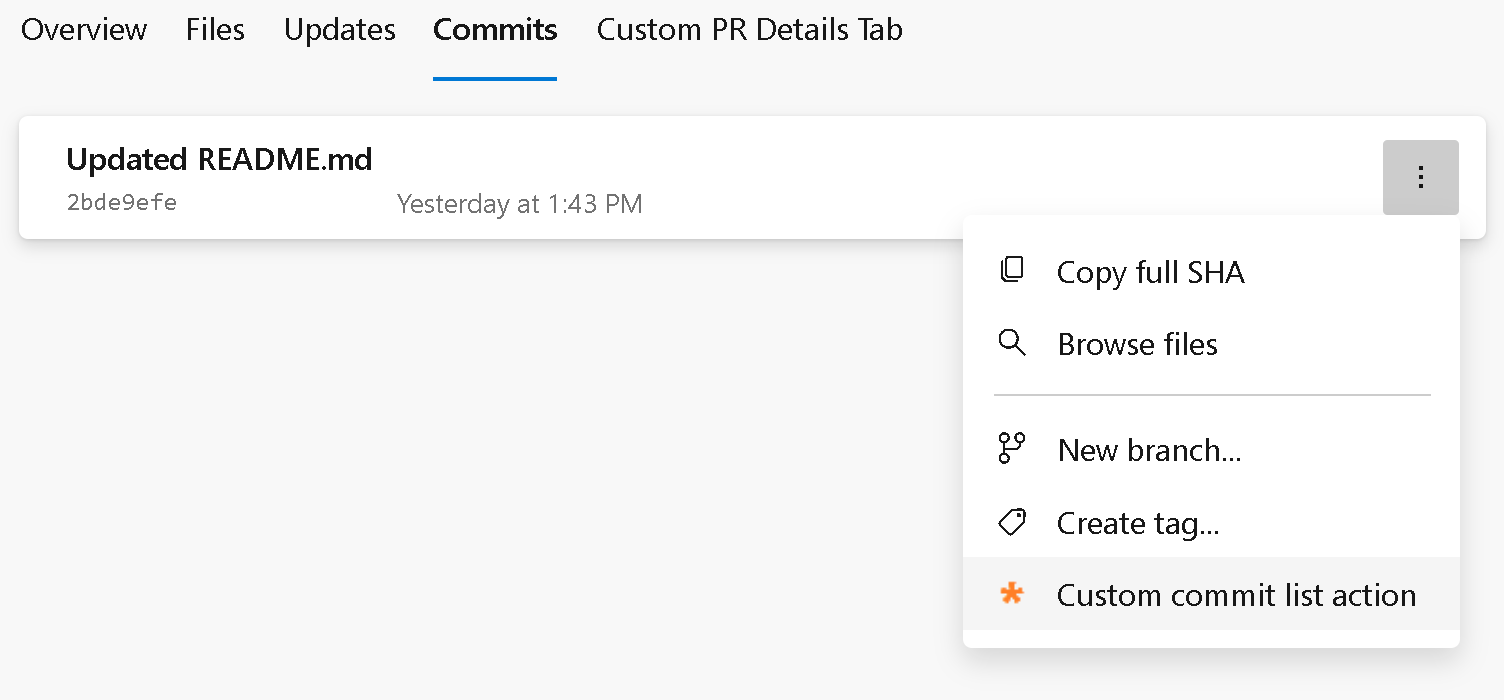The image size is (1504, 700).
Task: Open the Custom PR Details Tab
Action: click(749, 30)
